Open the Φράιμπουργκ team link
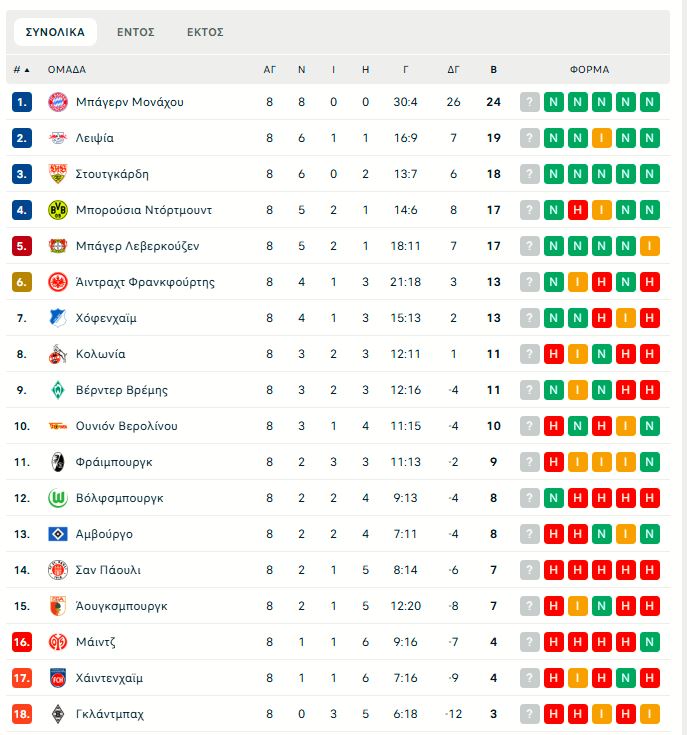The height and width of the screenshot is (735, 687). 114,462
